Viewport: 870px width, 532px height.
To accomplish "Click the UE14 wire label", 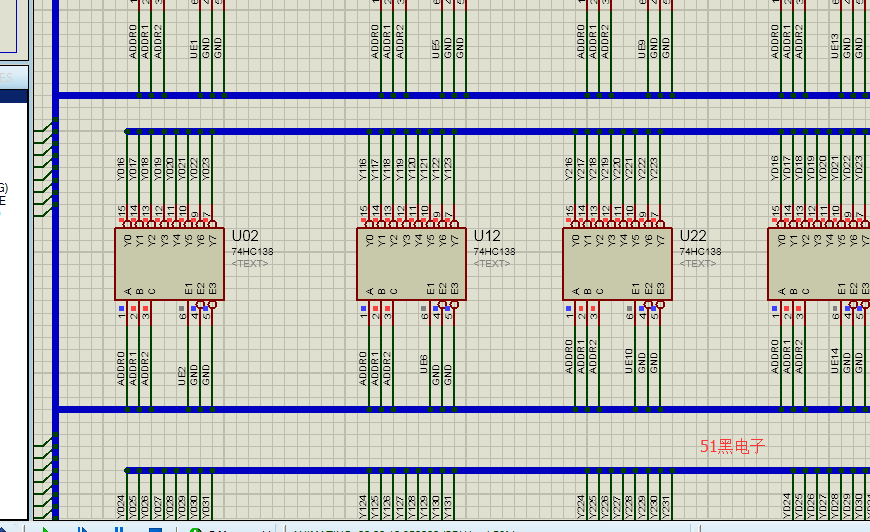I will tap(835, 361).
